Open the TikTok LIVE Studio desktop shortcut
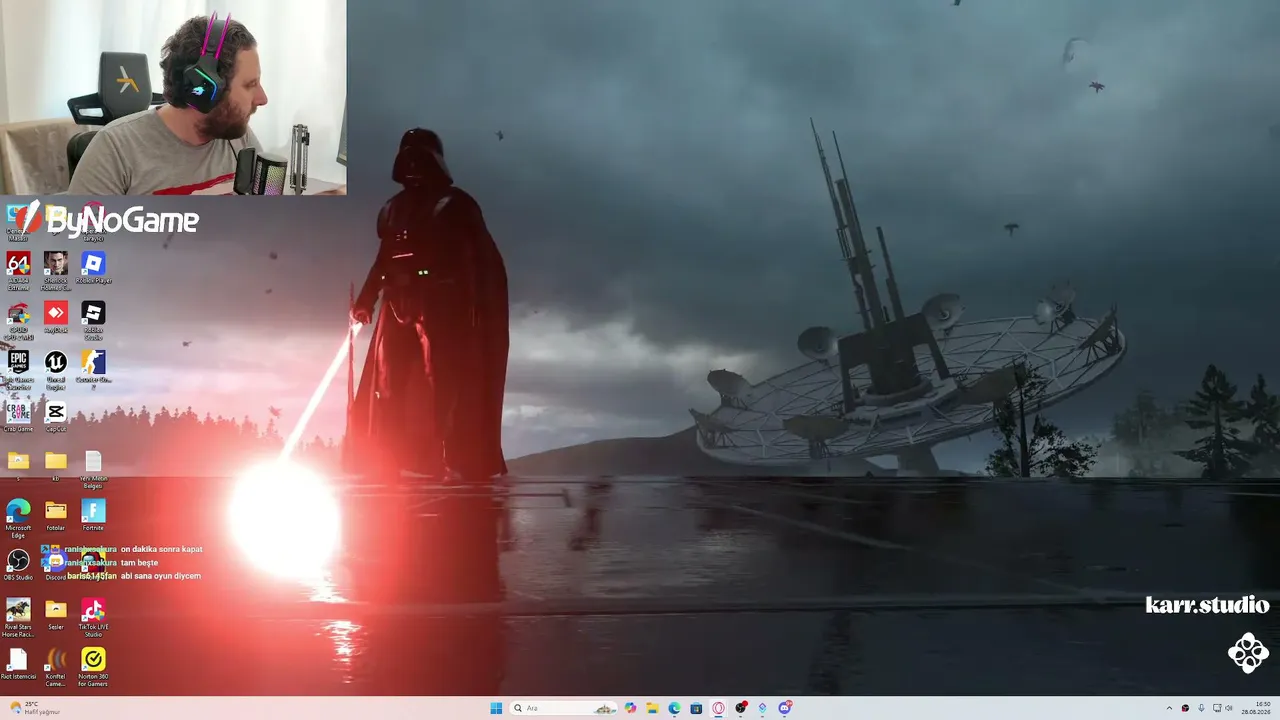The height and width of the screenshot is (720, 1280). point(93,616)
